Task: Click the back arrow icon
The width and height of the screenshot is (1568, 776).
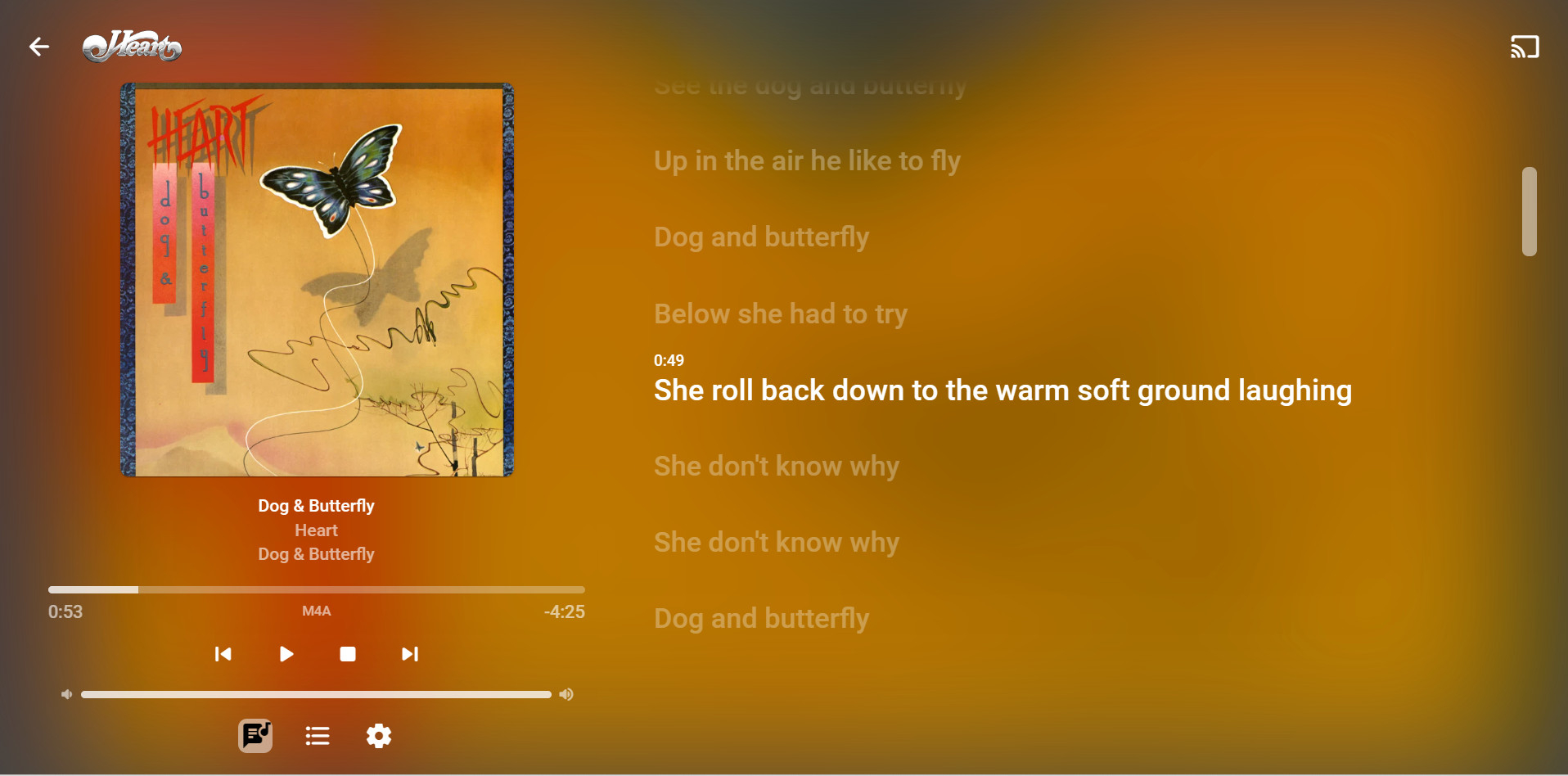Action: click(39, 47)
